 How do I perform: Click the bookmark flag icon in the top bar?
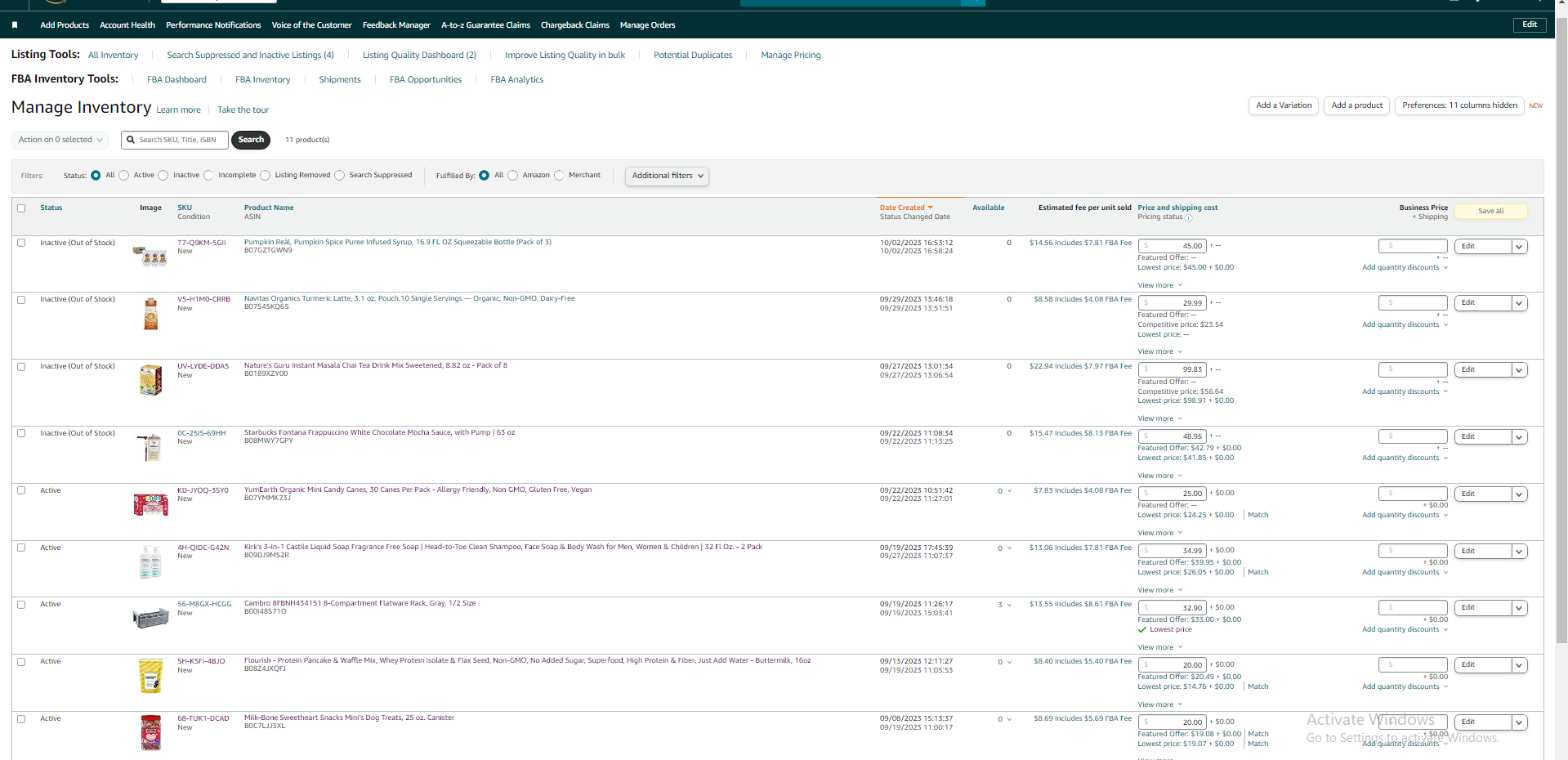[15, 25]
